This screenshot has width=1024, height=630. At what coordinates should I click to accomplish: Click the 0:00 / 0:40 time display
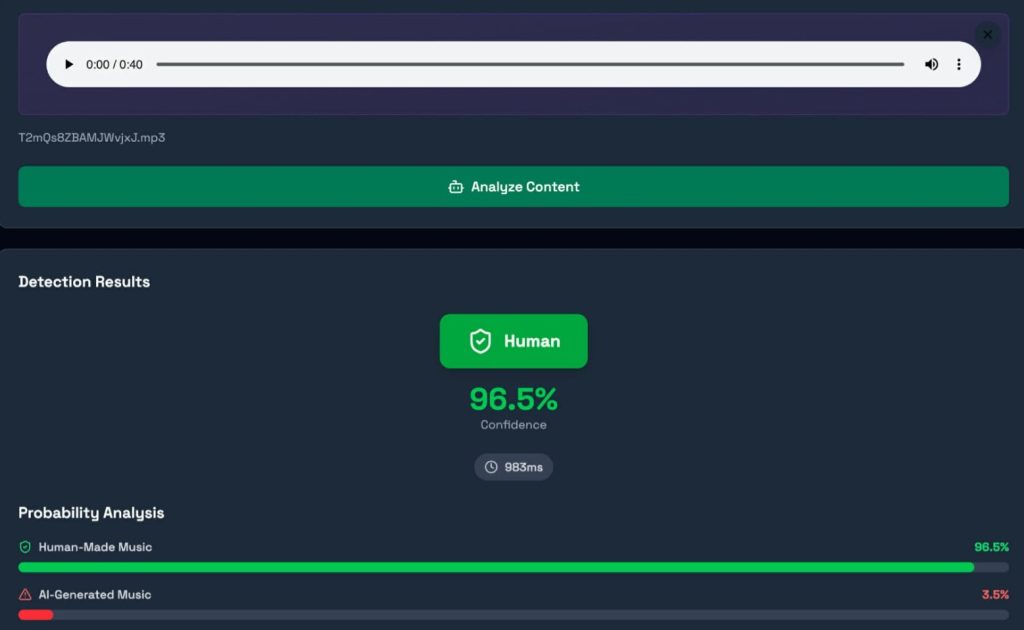point(114,65)
